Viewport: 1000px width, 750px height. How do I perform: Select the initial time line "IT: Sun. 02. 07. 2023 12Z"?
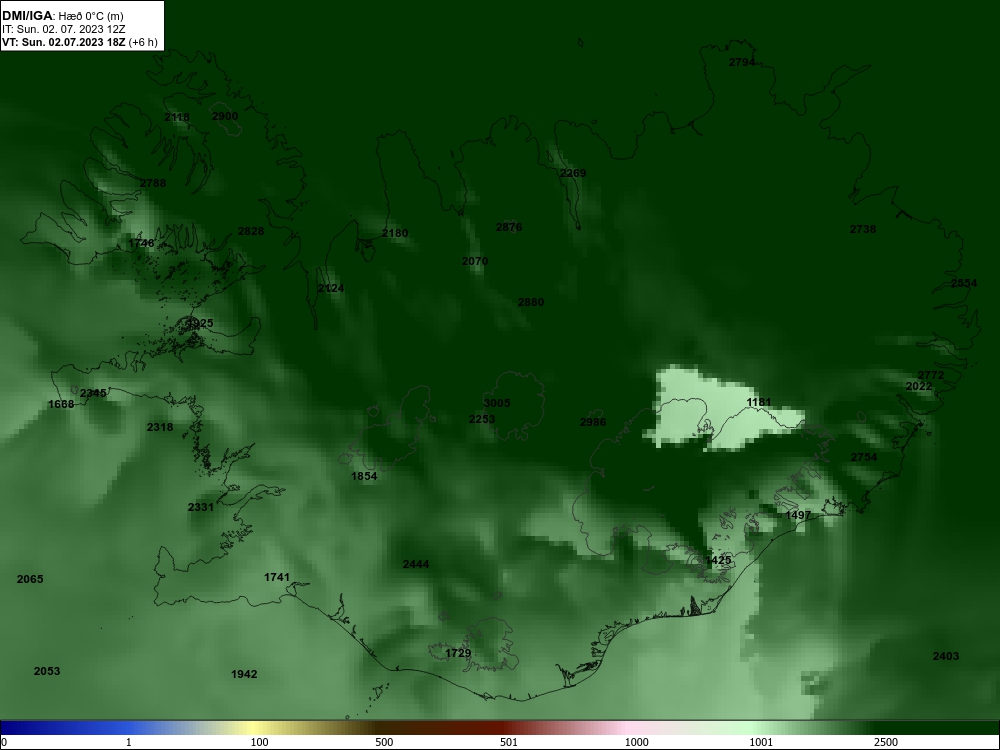coord(64,29)
